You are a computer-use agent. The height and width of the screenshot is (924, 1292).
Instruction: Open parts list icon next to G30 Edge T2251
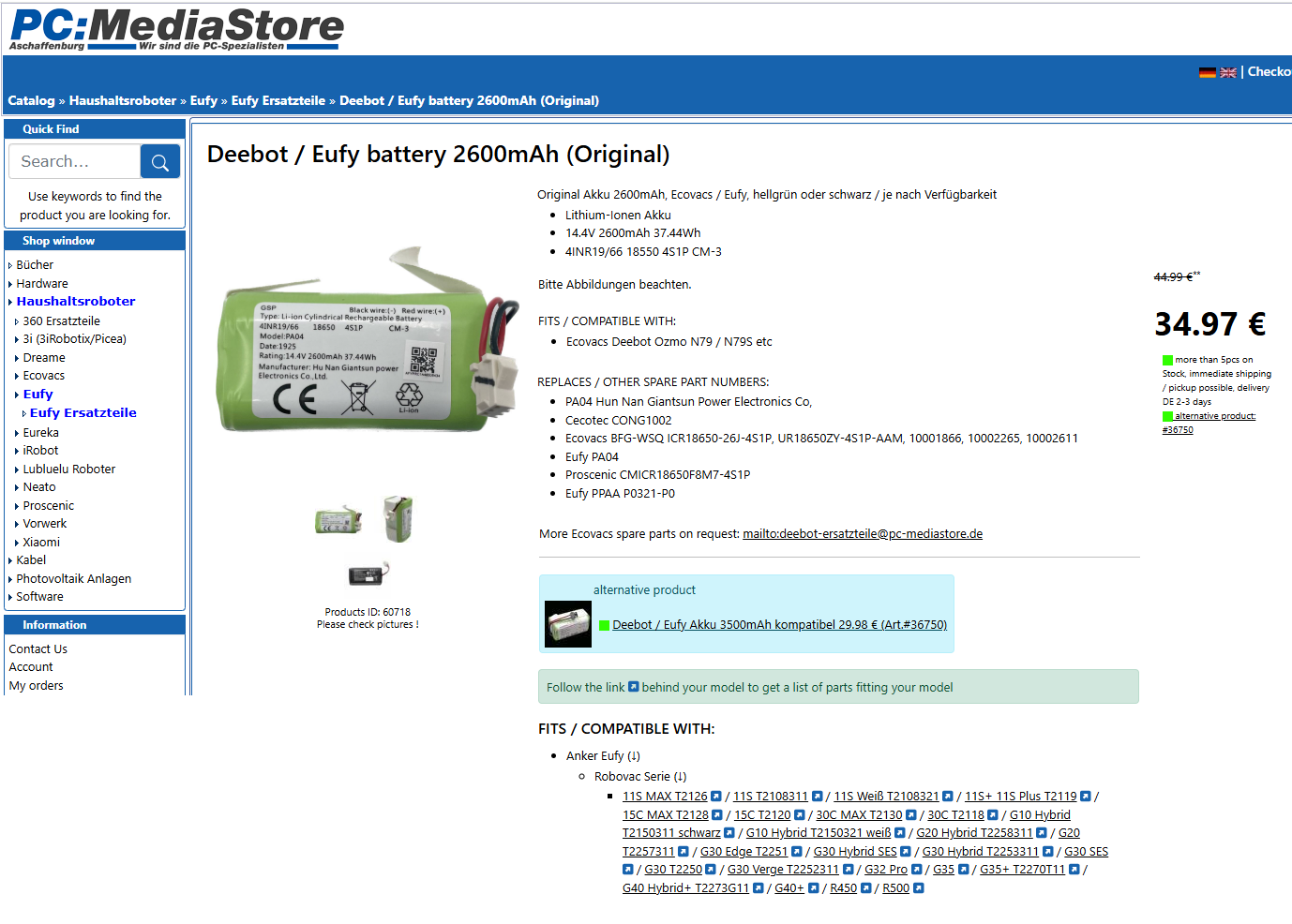pyautogui.click(x=797, y=852)
